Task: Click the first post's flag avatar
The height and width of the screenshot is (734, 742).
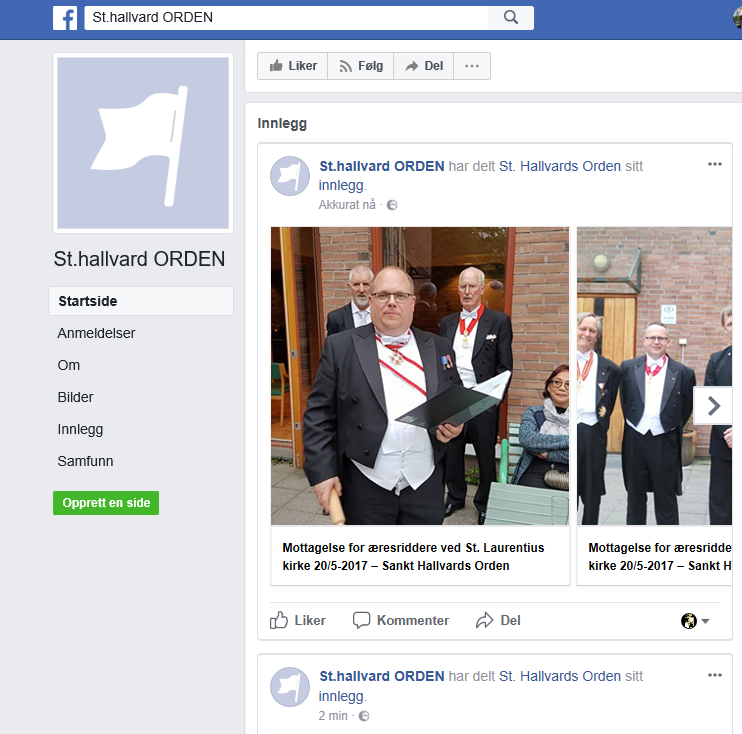Action: click(290, 176)
